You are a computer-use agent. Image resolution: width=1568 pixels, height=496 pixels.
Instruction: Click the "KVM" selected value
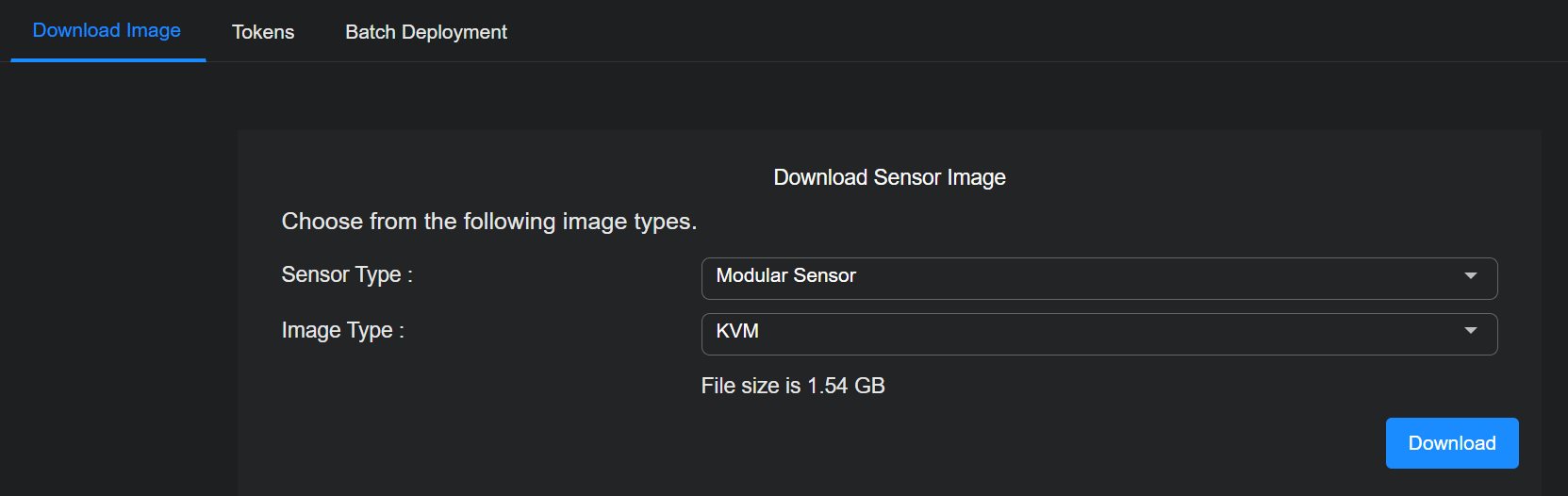pyautogui.click(x=737, y=331)
